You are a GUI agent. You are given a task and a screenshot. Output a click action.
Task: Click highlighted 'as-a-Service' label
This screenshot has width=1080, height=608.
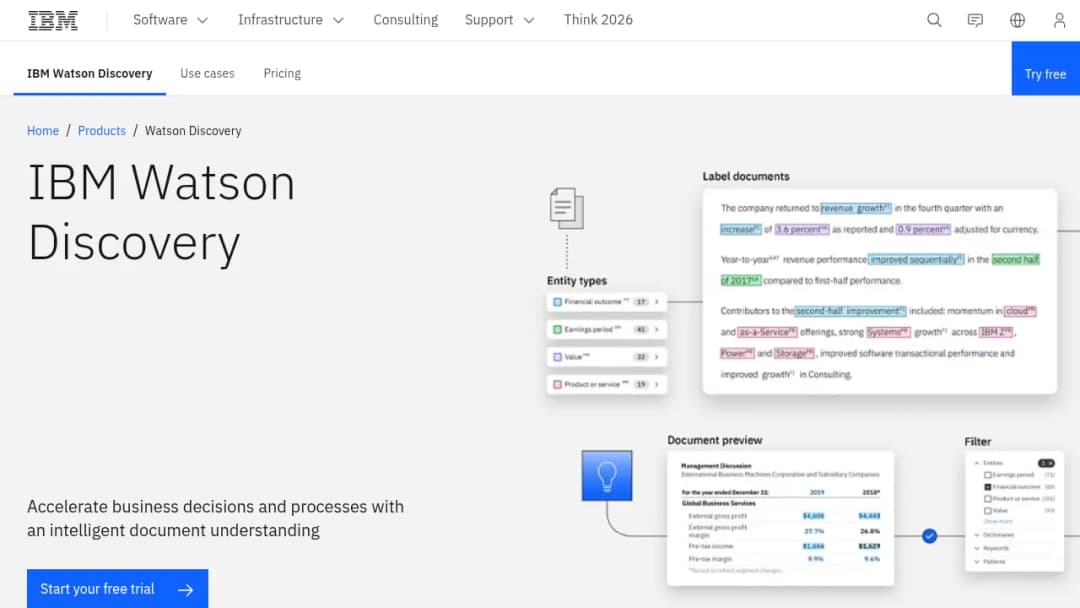click(767, 332)
